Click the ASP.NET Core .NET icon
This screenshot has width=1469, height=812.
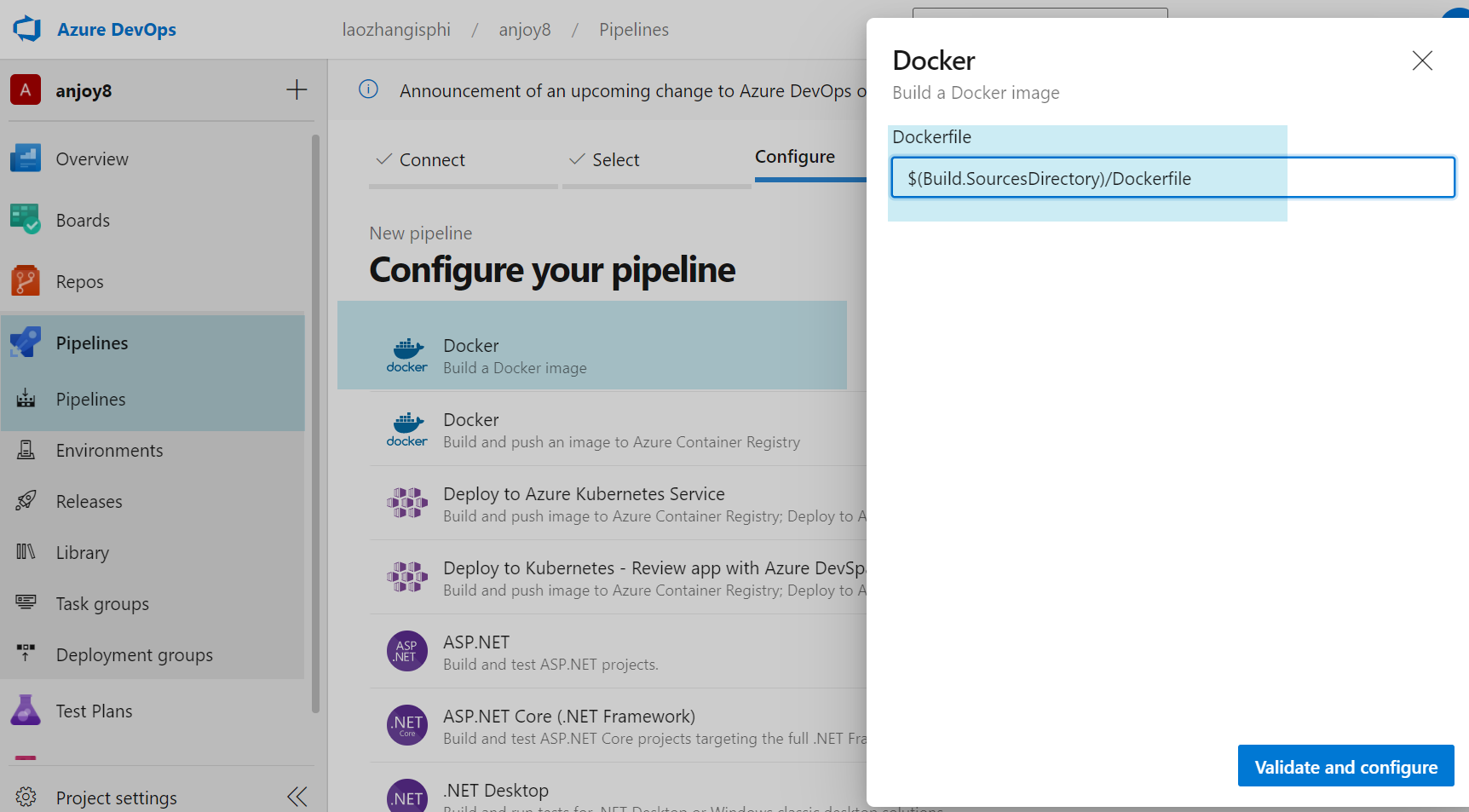[x=407, y=725]
